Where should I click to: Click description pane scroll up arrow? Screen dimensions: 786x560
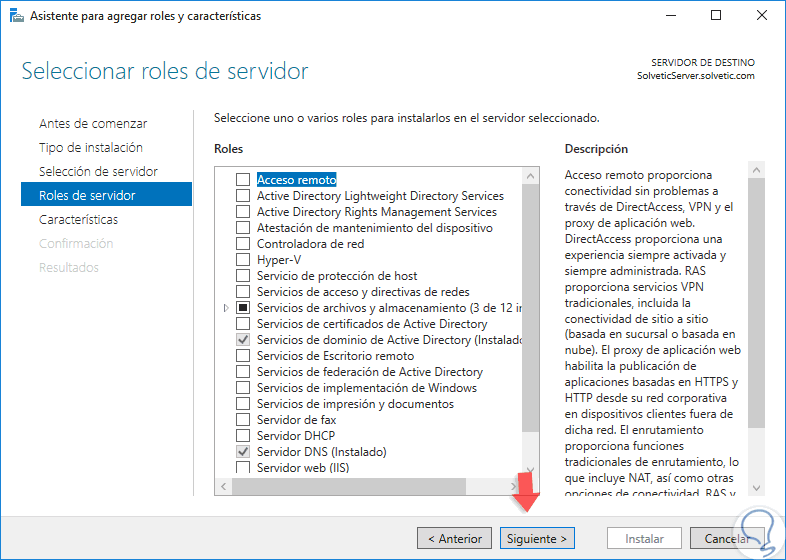(756, 170)
